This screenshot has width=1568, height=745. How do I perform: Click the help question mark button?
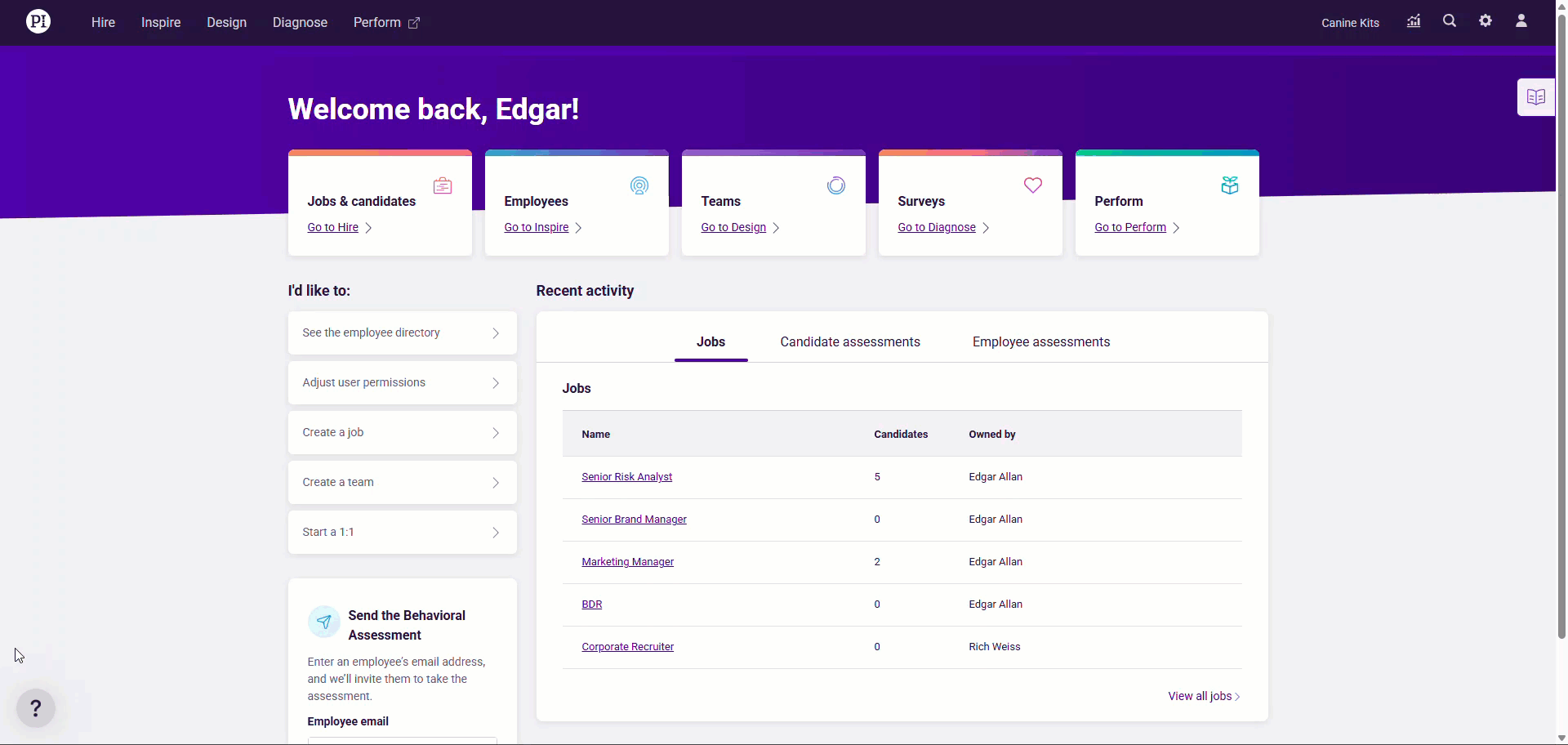coord(36,708)
